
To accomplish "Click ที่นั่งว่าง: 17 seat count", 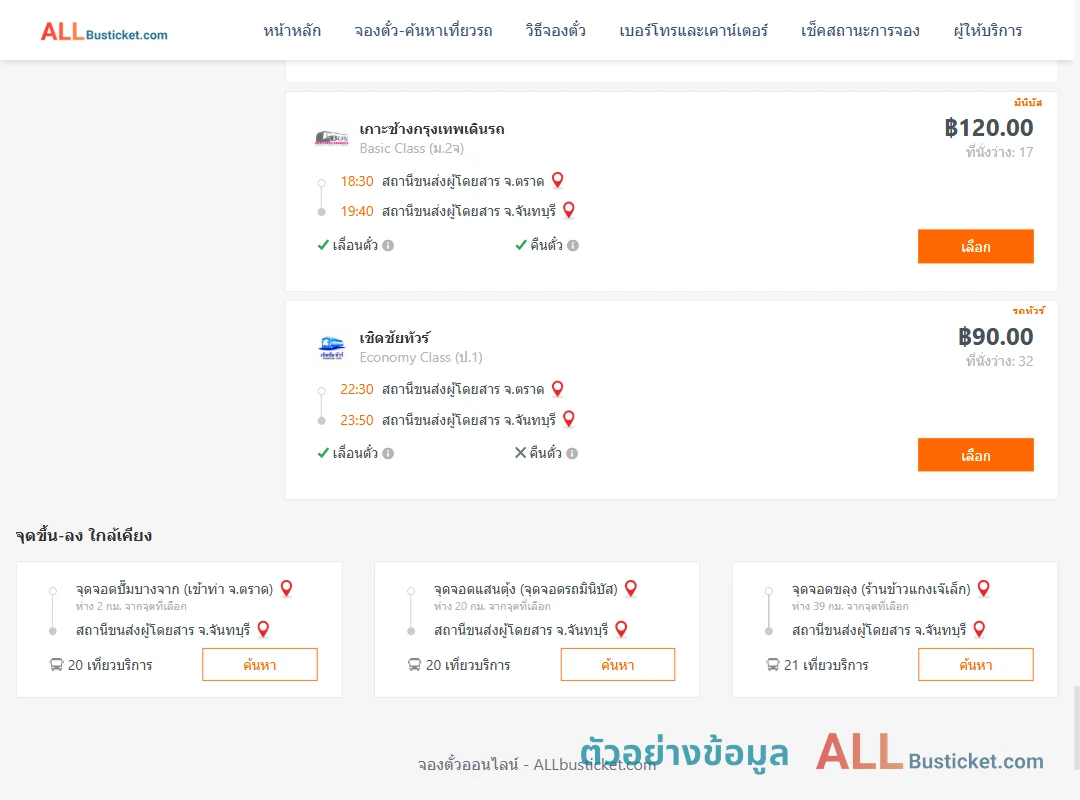I will tap(999, 152).
